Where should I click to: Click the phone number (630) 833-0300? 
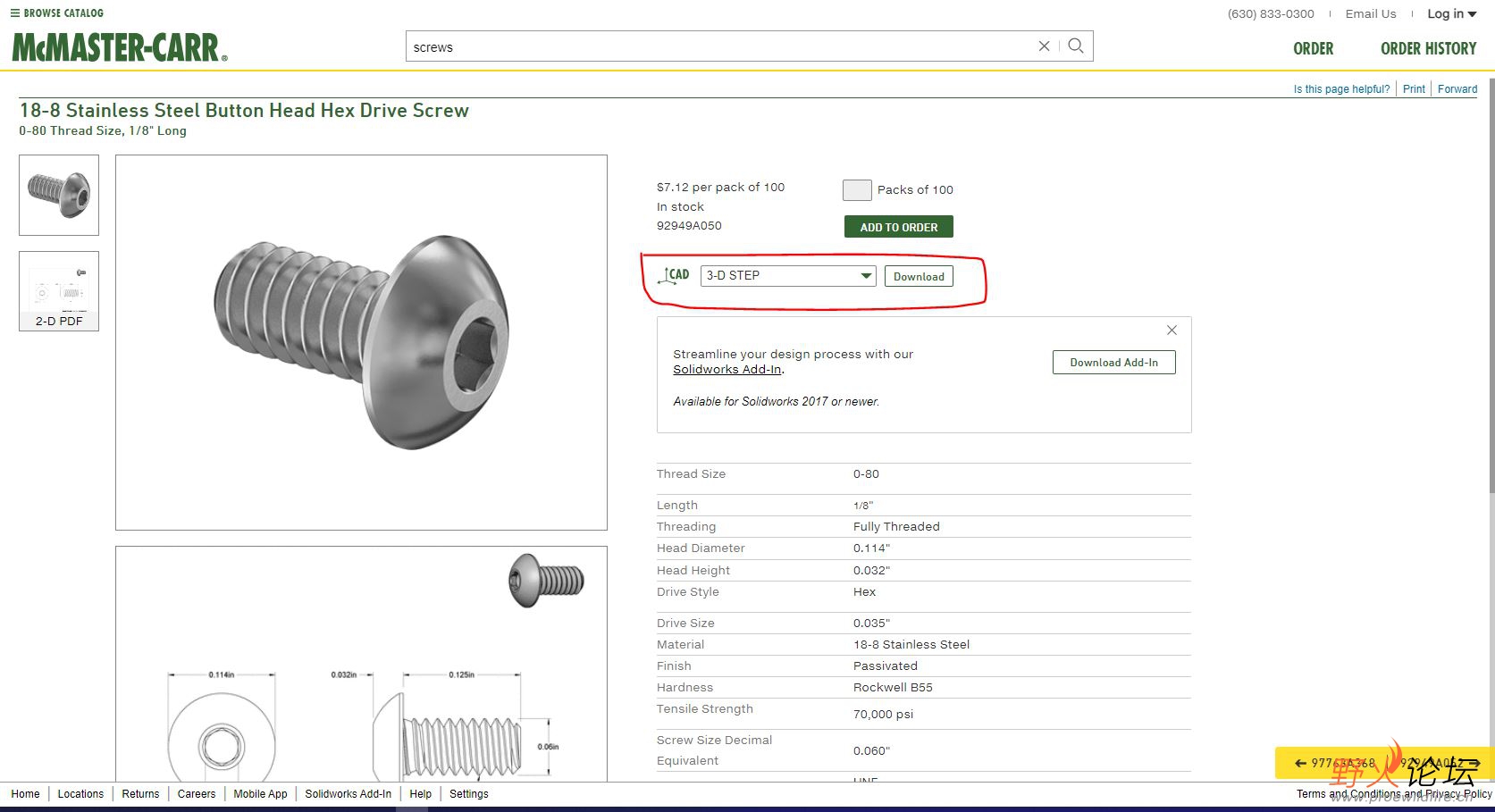click(x=1271, y=13)
